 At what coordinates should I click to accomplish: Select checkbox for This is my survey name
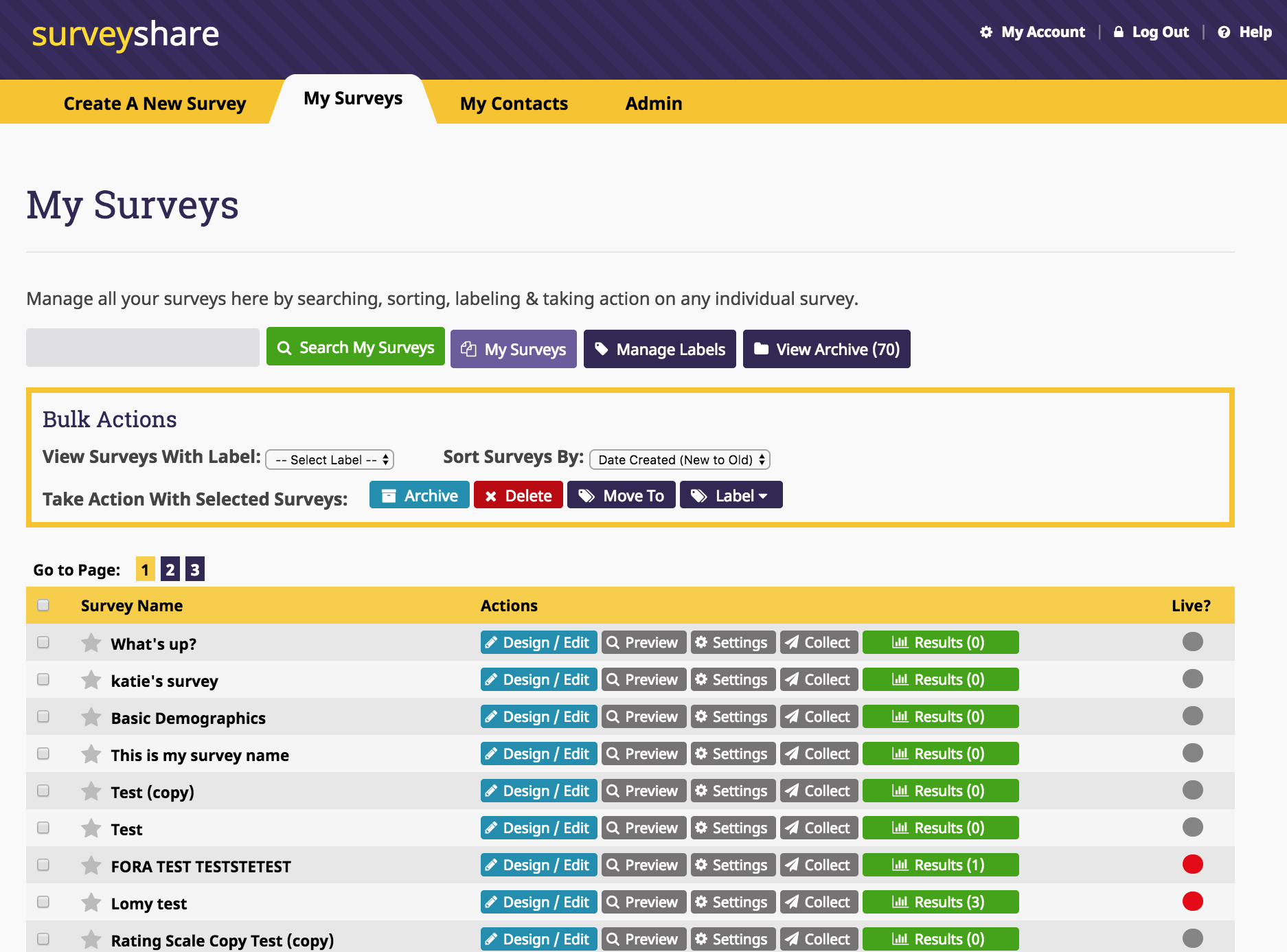(x=43, y=753)
